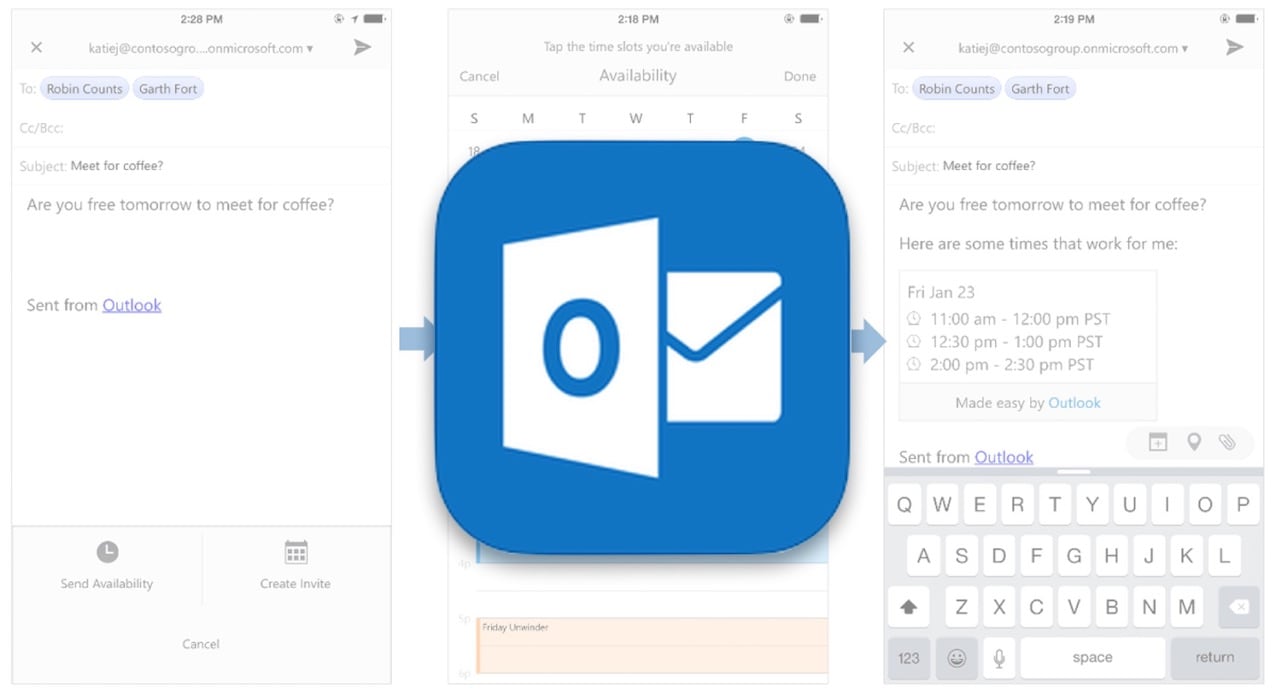1280x694 pixels.
Task: Tap the 12:30 pm - 1:00 pm PST slot
Action: point(1003,342)
